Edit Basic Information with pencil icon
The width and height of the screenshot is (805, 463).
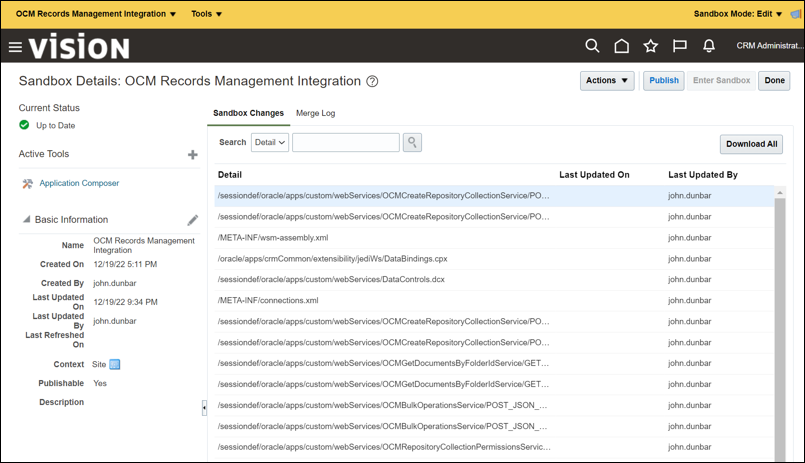tap(193, 220)
